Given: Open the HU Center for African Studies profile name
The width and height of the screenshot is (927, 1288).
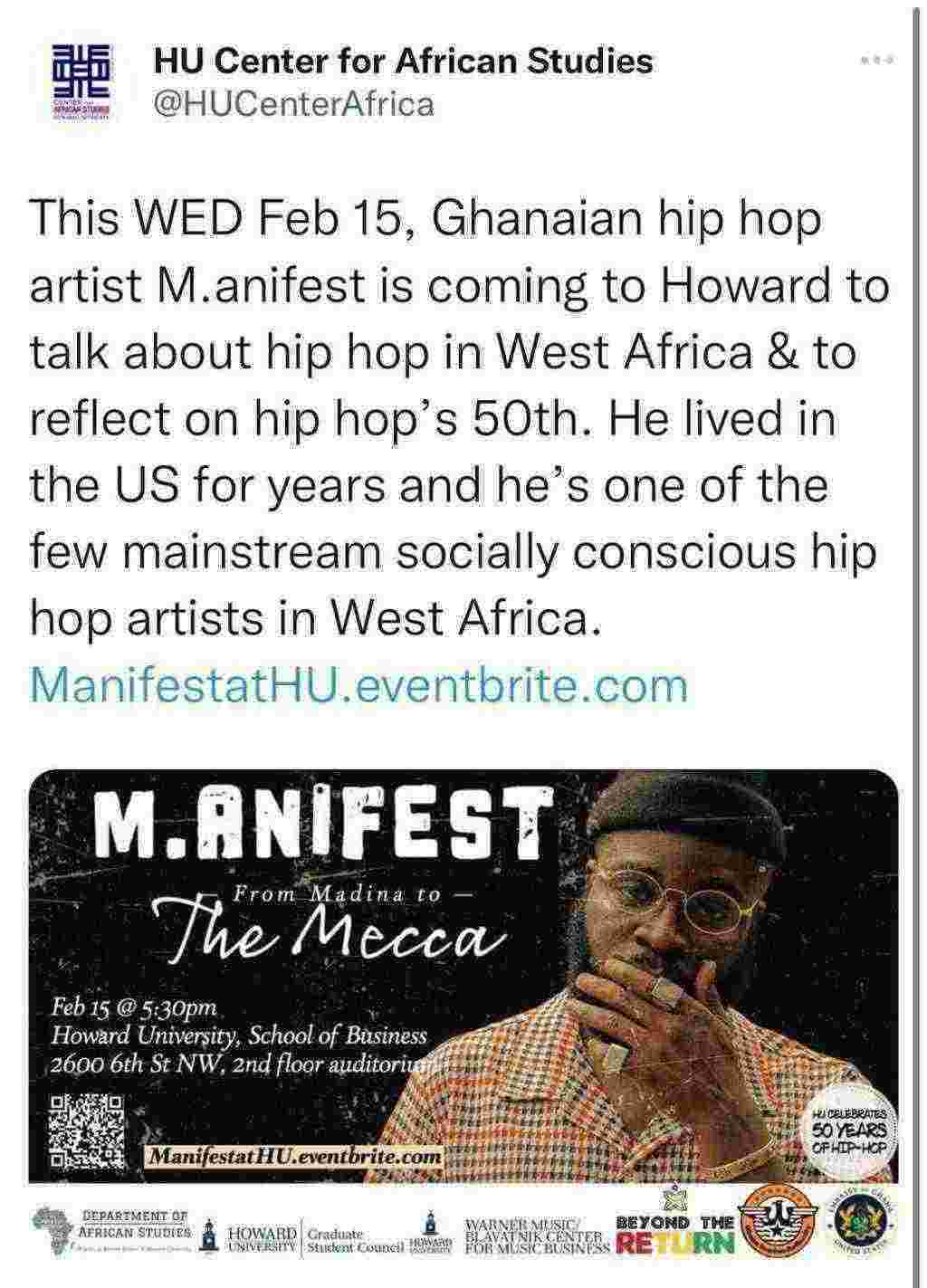Looking at the screenshot, I should click(403, 62).
